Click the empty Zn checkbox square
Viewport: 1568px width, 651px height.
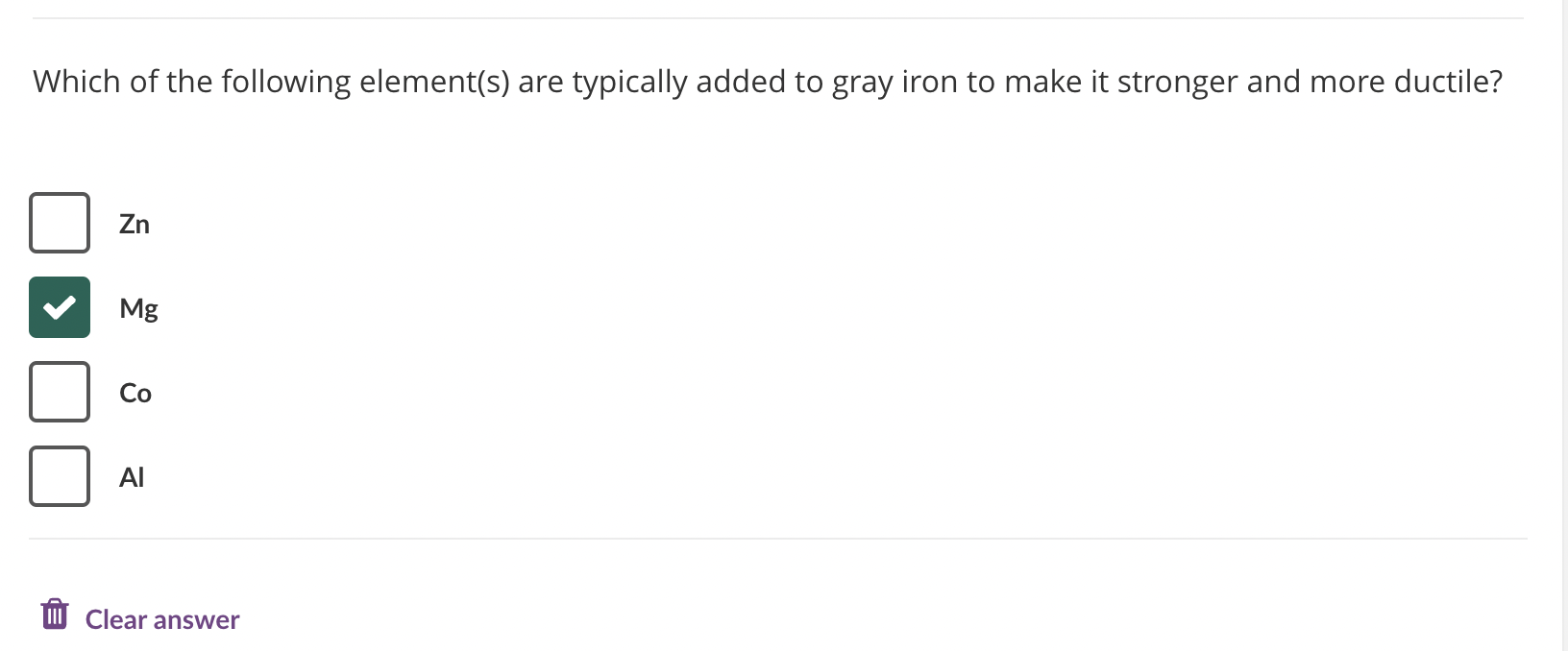[x=59, y=223]
